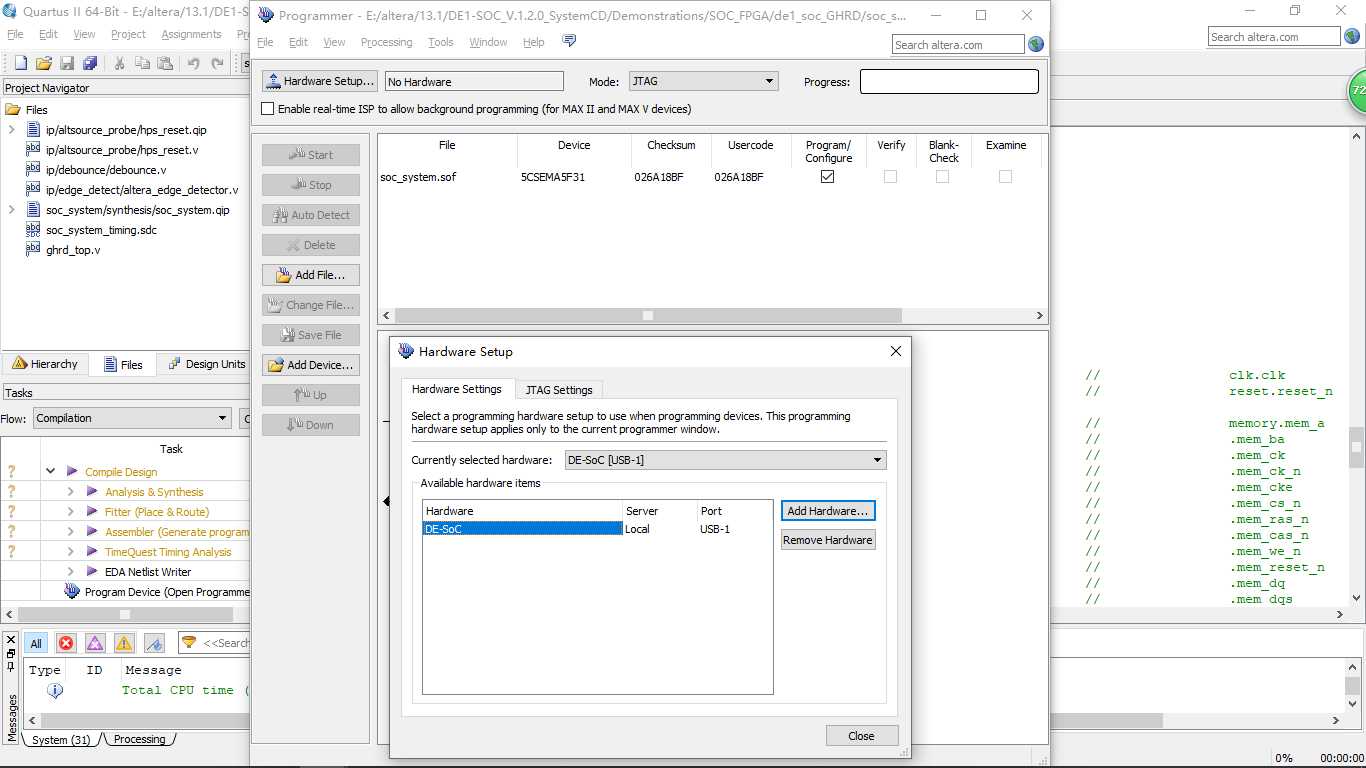Click Add File... button
This screenshot has height=768, width=1366.
click(311, 274)
